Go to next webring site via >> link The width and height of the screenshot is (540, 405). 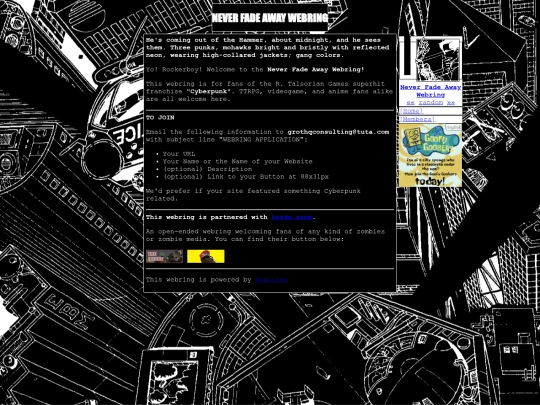coord(451,103)
